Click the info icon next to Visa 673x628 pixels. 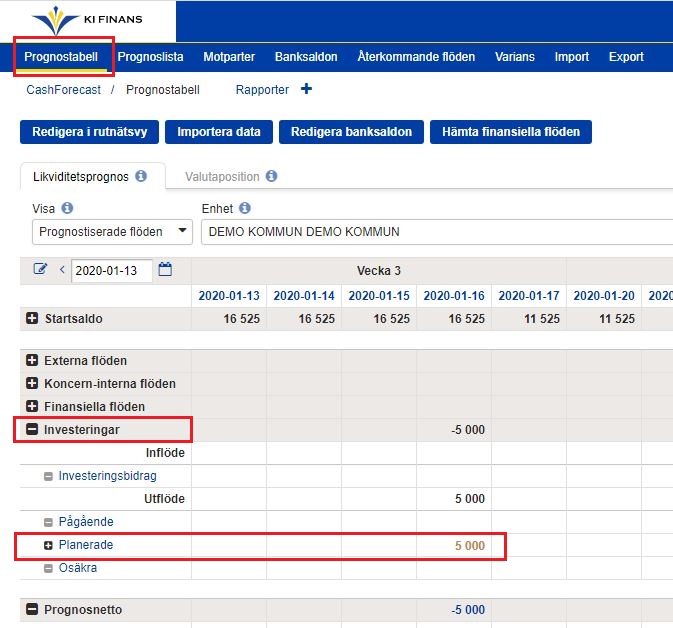67,209
